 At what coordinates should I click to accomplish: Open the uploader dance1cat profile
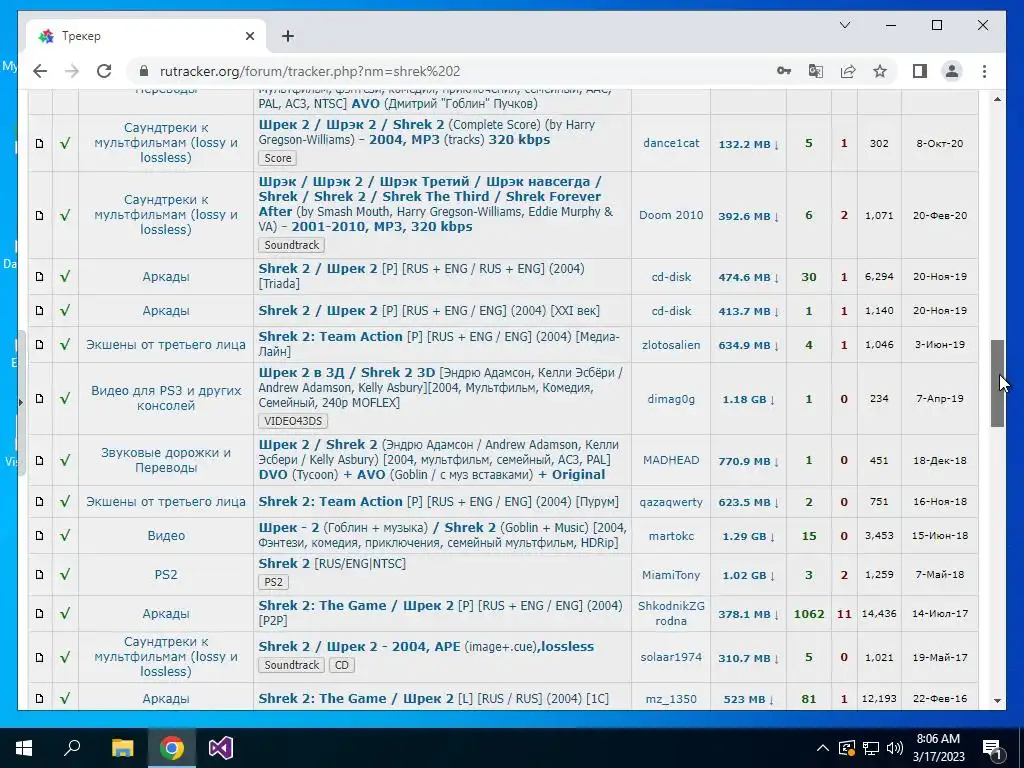tap(671, 143)
